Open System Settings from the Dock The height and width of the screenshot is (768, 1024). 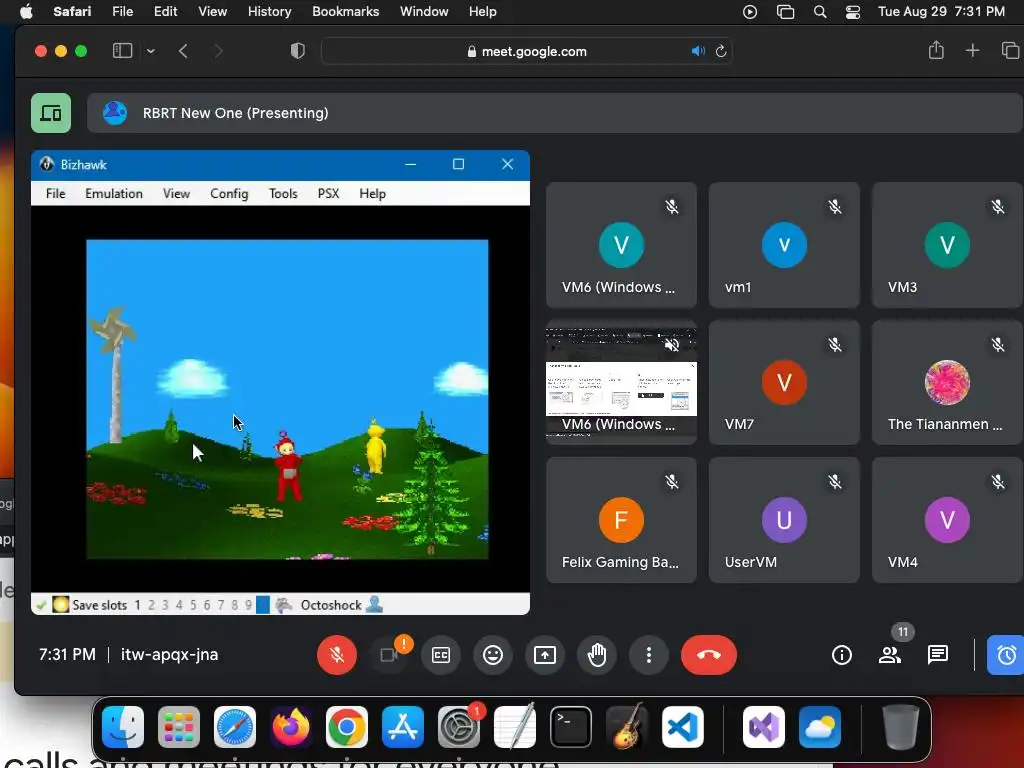458,727
